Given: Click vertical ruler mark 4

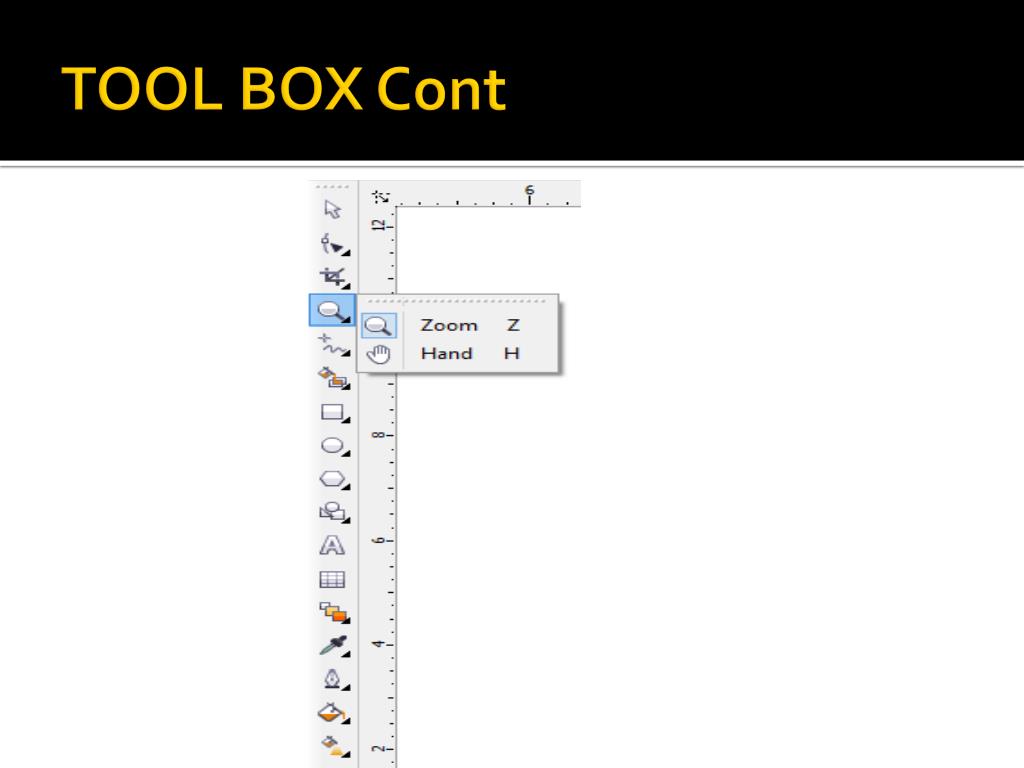Looking at the screenshot, I should click(x=379, y=645).
